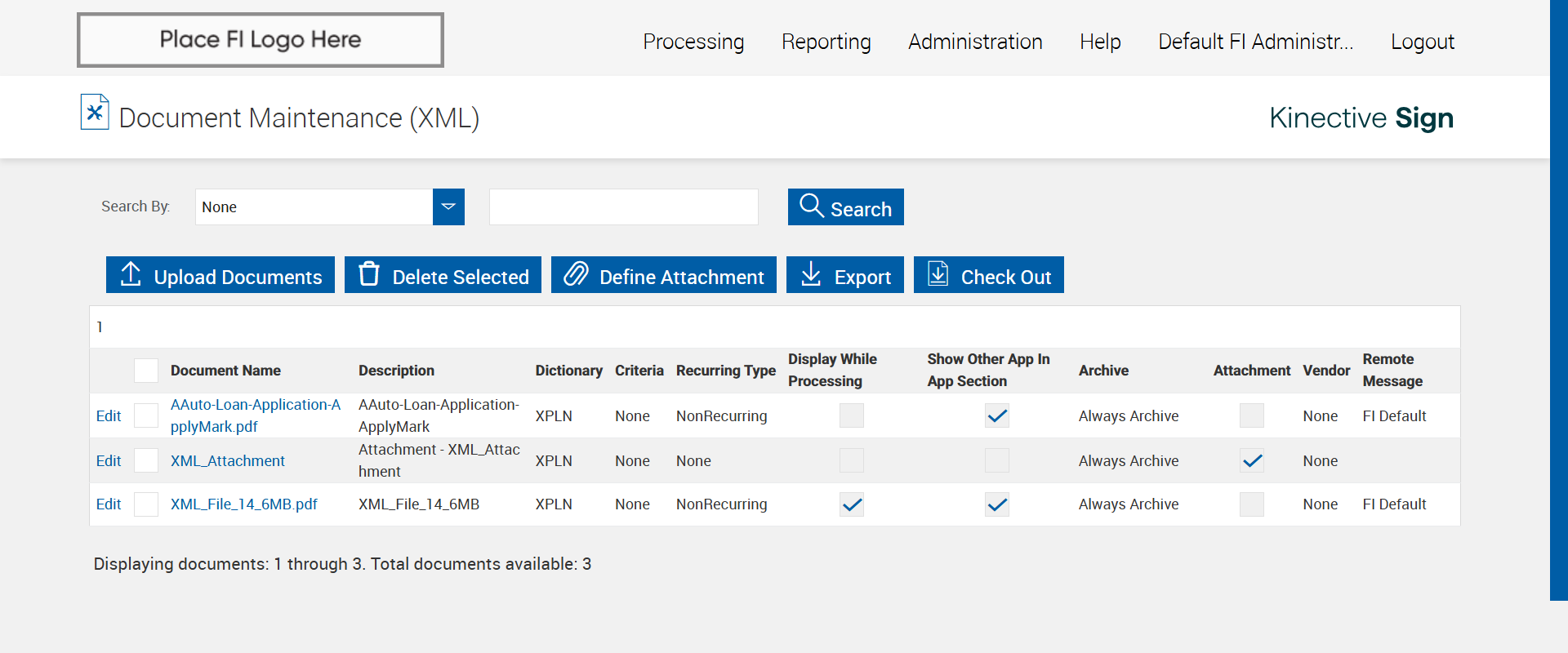Toggle the select-all checkbox in table header

[146, 371]
